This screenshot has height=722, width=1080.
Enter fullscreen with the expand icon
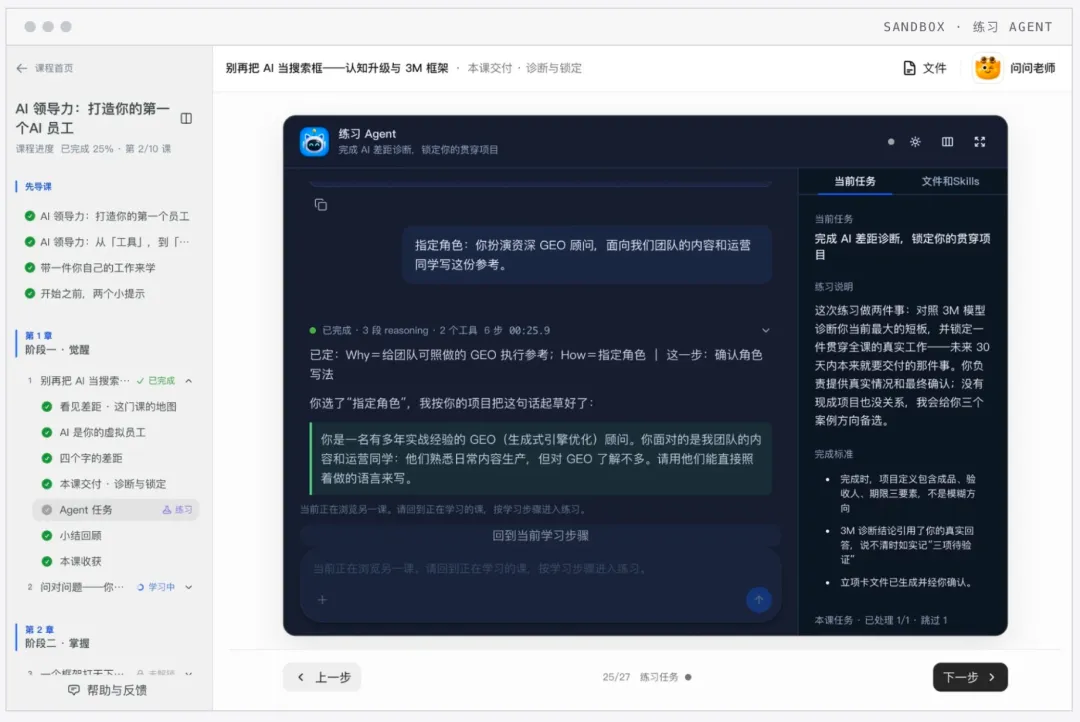(x=979, y=142)
